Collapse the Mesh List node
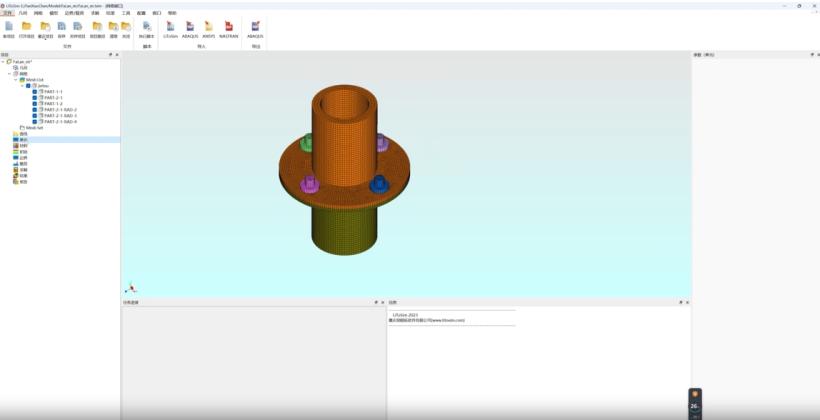820x420 pixels. (16, 80)
